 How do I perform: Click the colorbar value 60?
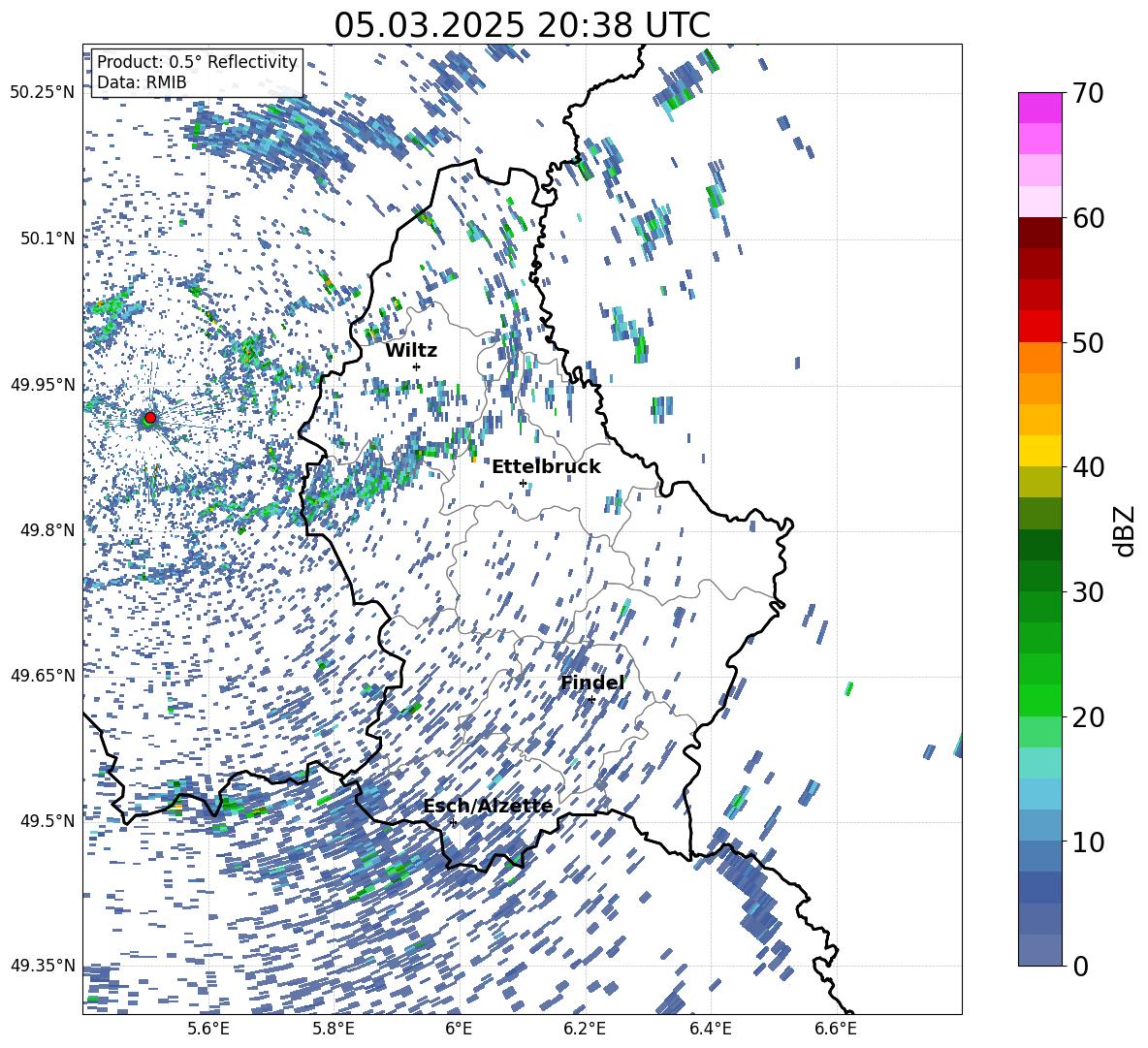click(1088, 218)
